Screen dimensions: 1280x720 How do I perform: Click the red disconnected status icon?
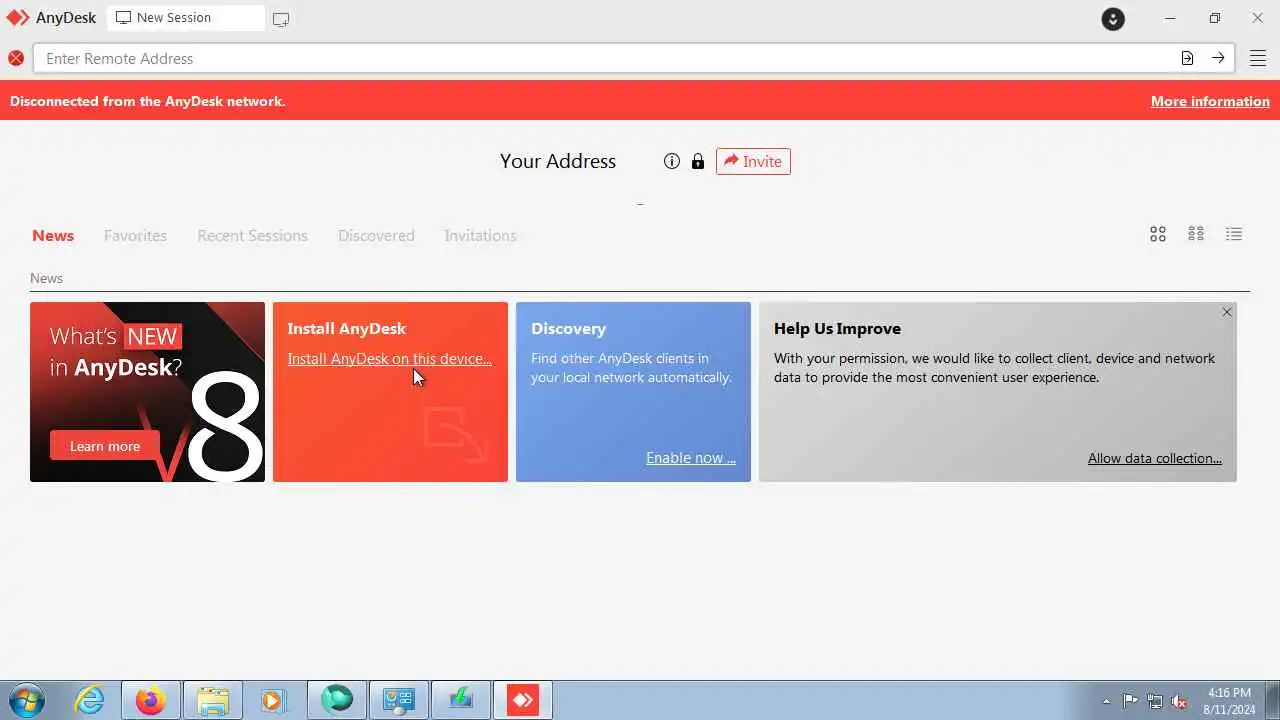point(16,58)
